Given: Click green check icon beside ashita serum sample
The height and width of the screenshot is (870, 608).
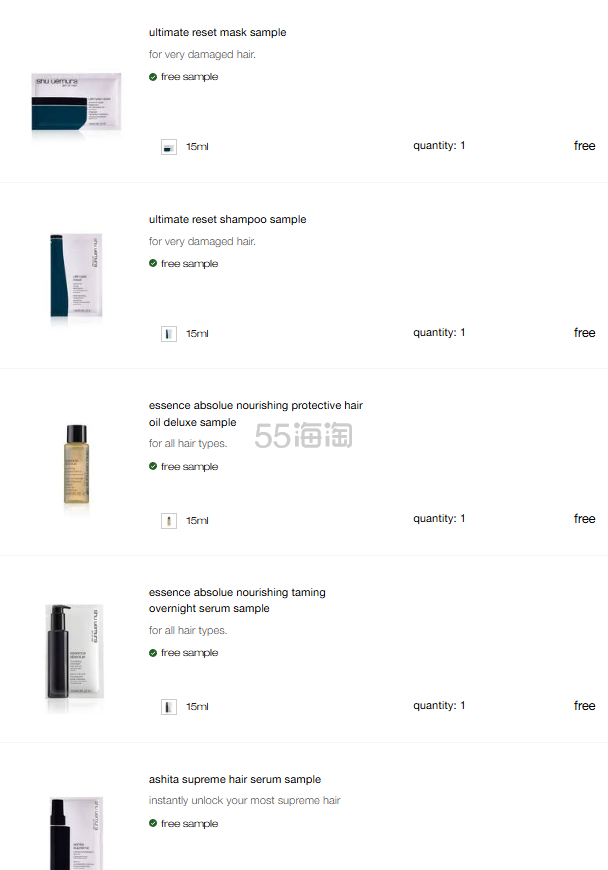Looking at the screenshot, I should tap(153, 823).
